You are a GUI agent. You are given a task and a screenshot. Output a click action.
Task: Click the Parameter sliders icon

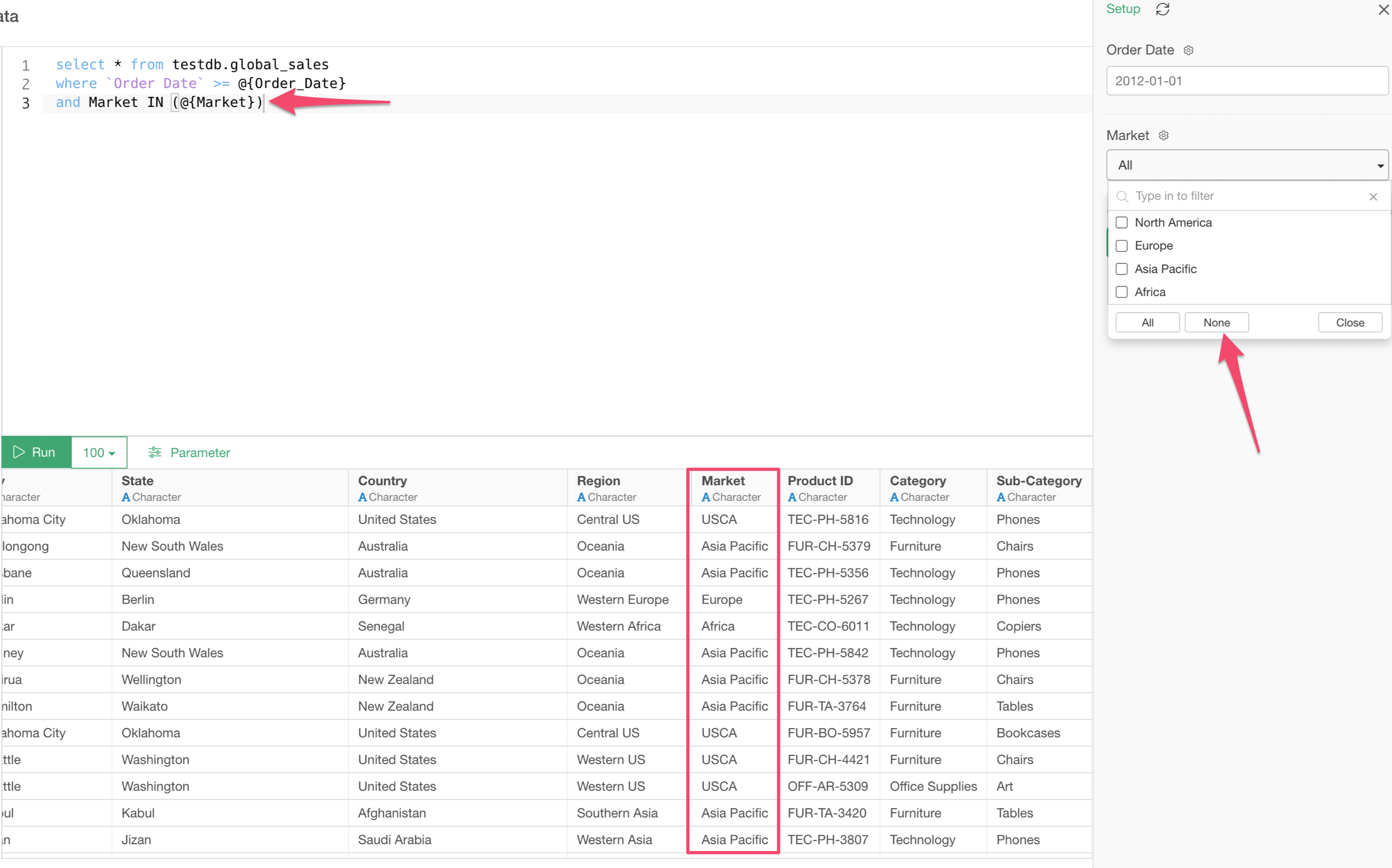coord(154,453)
